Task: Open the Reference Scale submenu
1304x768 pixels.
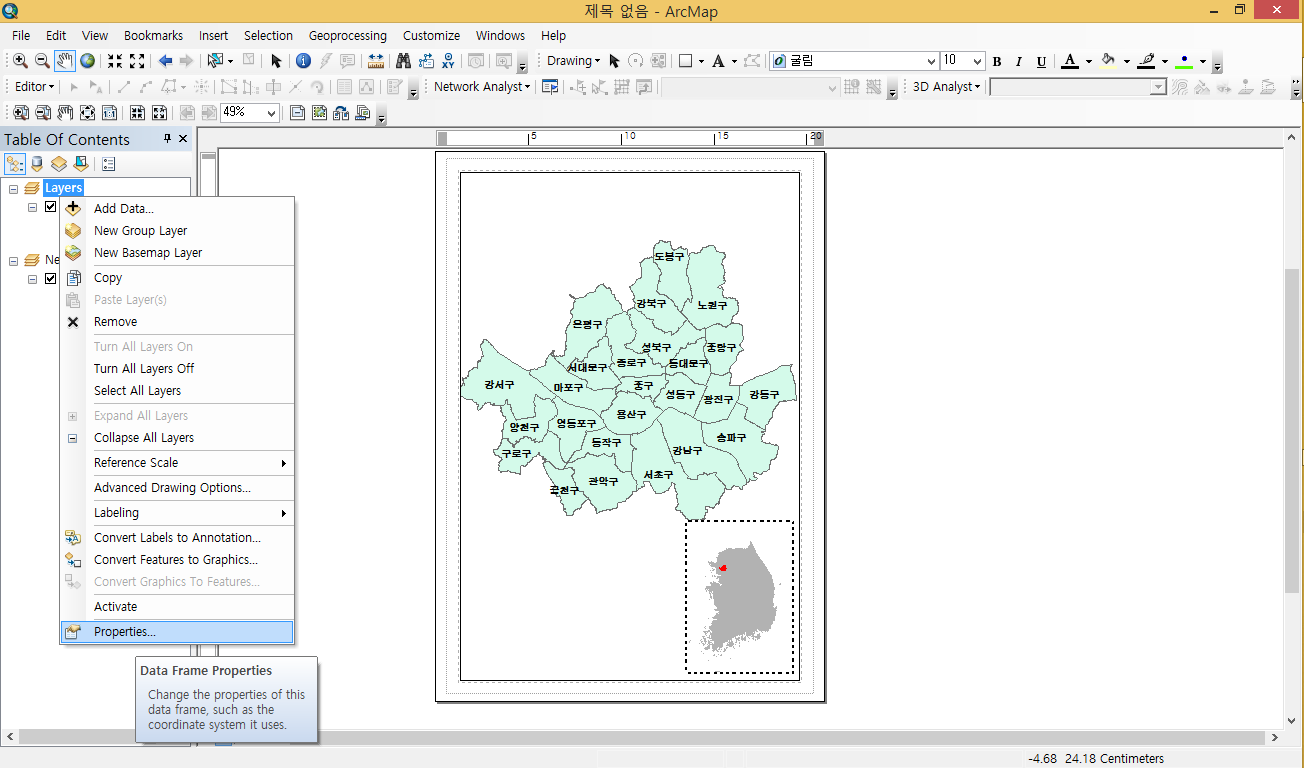Action: point(178,463)
